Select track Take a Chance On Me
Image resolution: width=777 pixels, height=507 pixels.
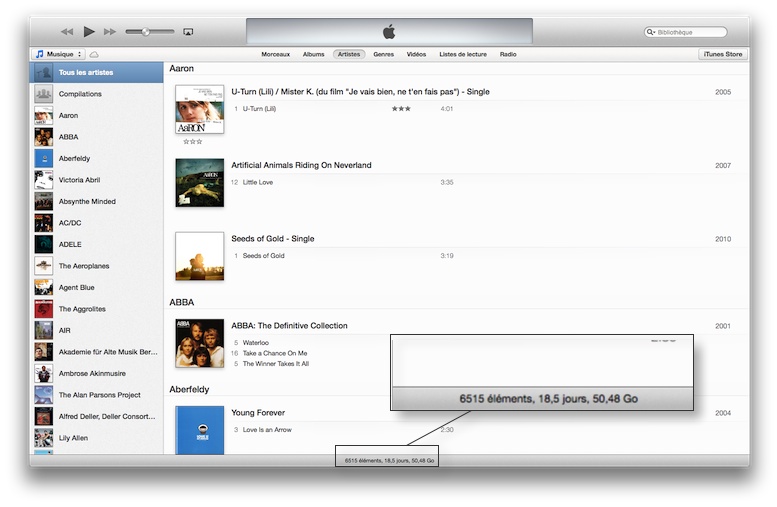pyautogui.click(x=275, y=353)
